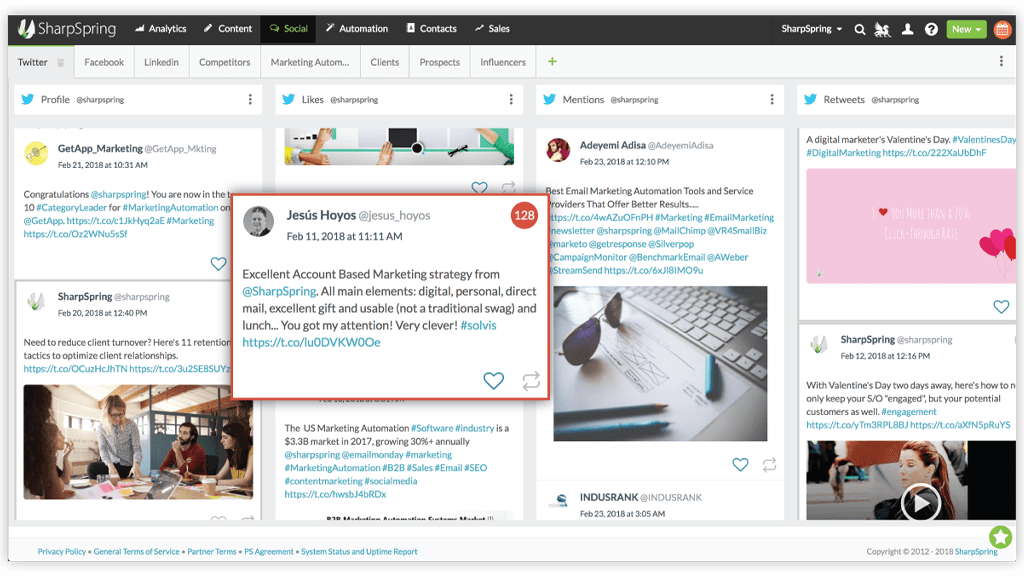Open the https://t.co/luODVKW0Oe link
This screenshot has width=1024, height=576.
tap(312, 342)
